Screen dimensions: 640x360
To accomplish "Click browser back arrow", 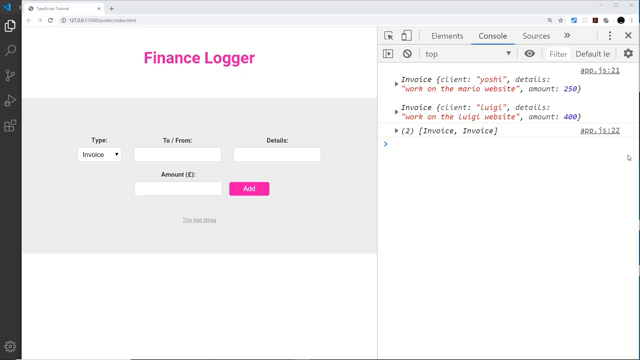I will click(x=29, y=20).
